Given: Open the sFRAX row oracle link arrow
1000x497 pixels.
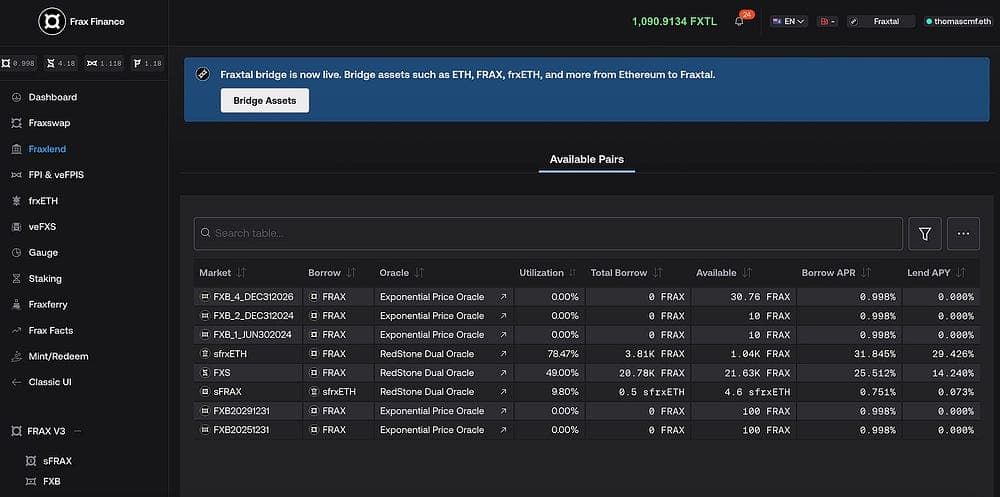Looking at the screenshot, I should [x=503, y=392].
